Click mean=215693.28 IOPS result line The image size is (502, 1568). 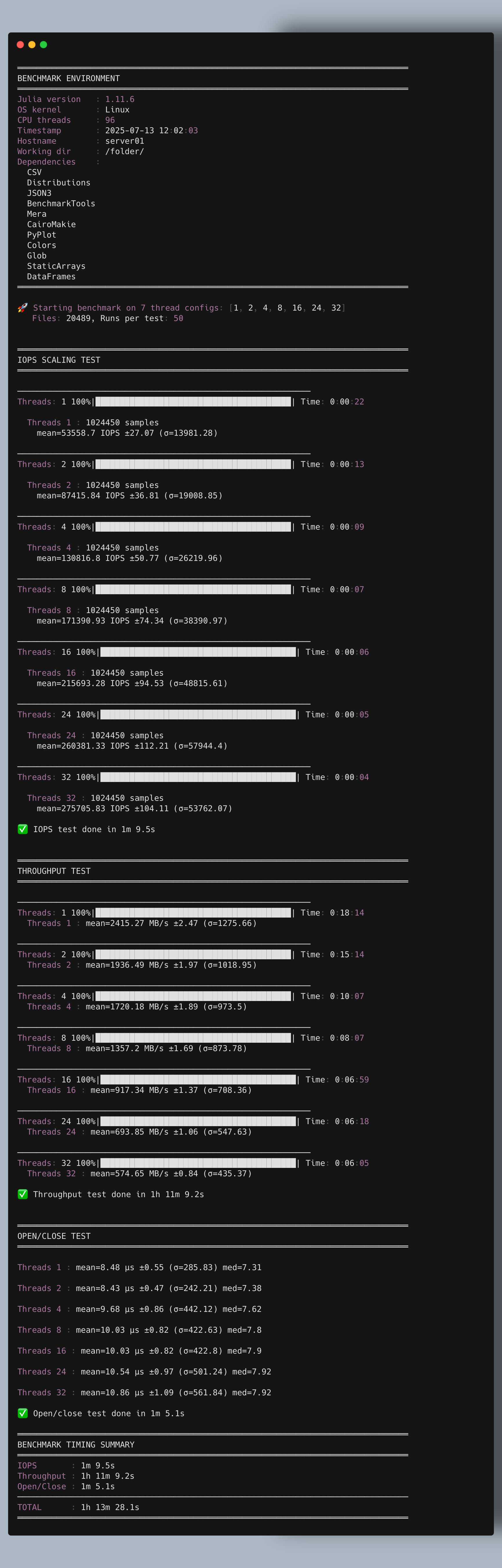tap(132, 683)
